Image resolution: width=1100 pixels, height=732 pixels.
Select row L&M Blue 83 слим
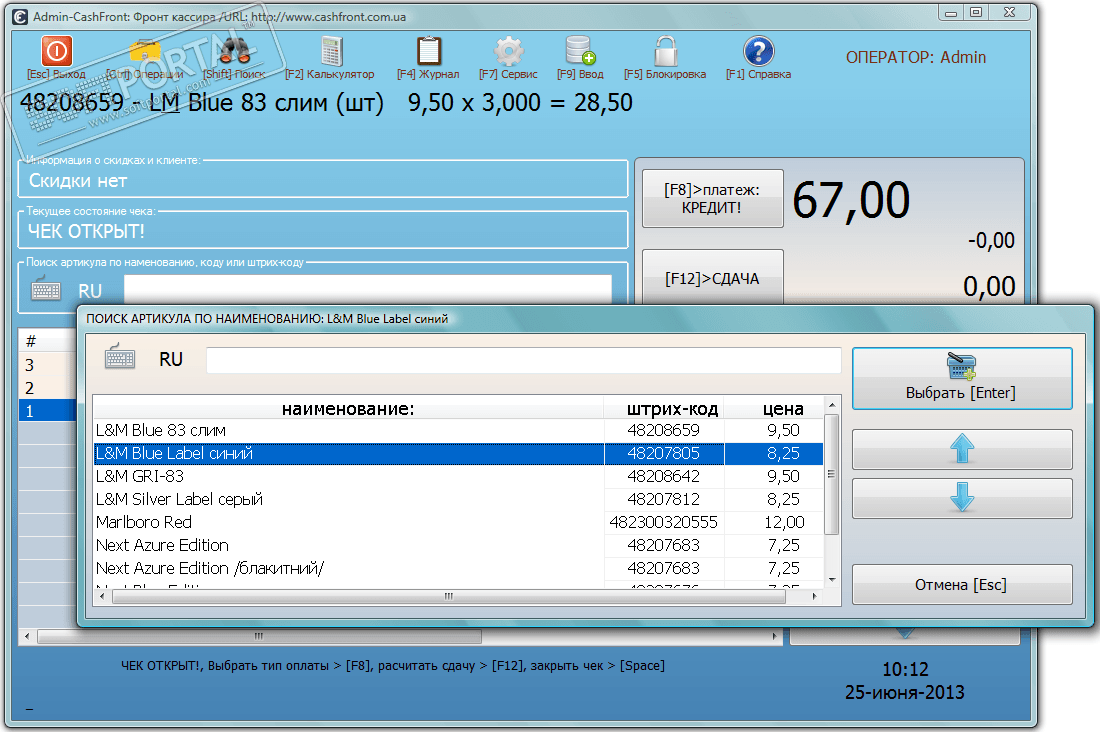[x=458, y=430]
